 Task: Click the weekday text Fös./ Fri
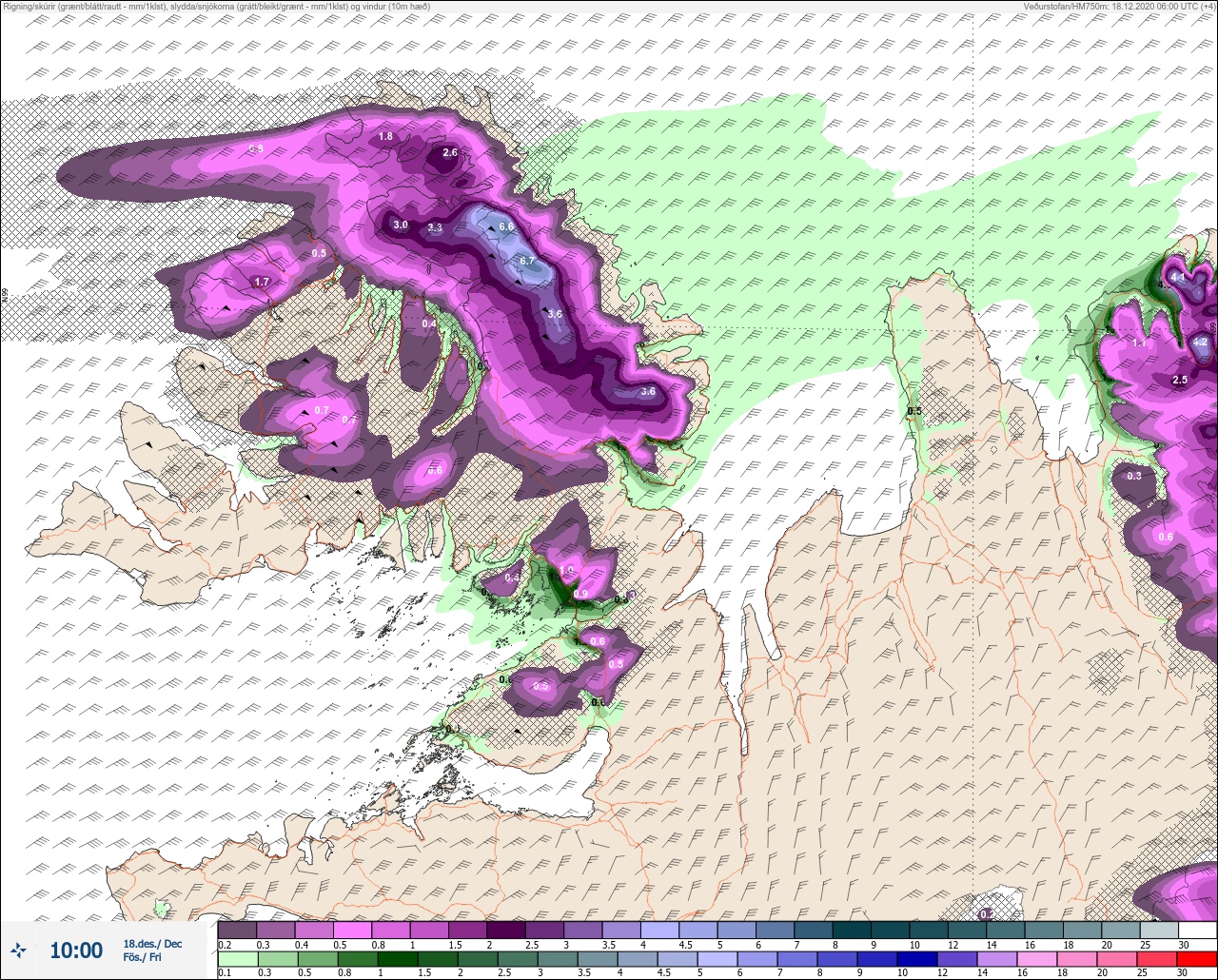[x=142, y=957]
